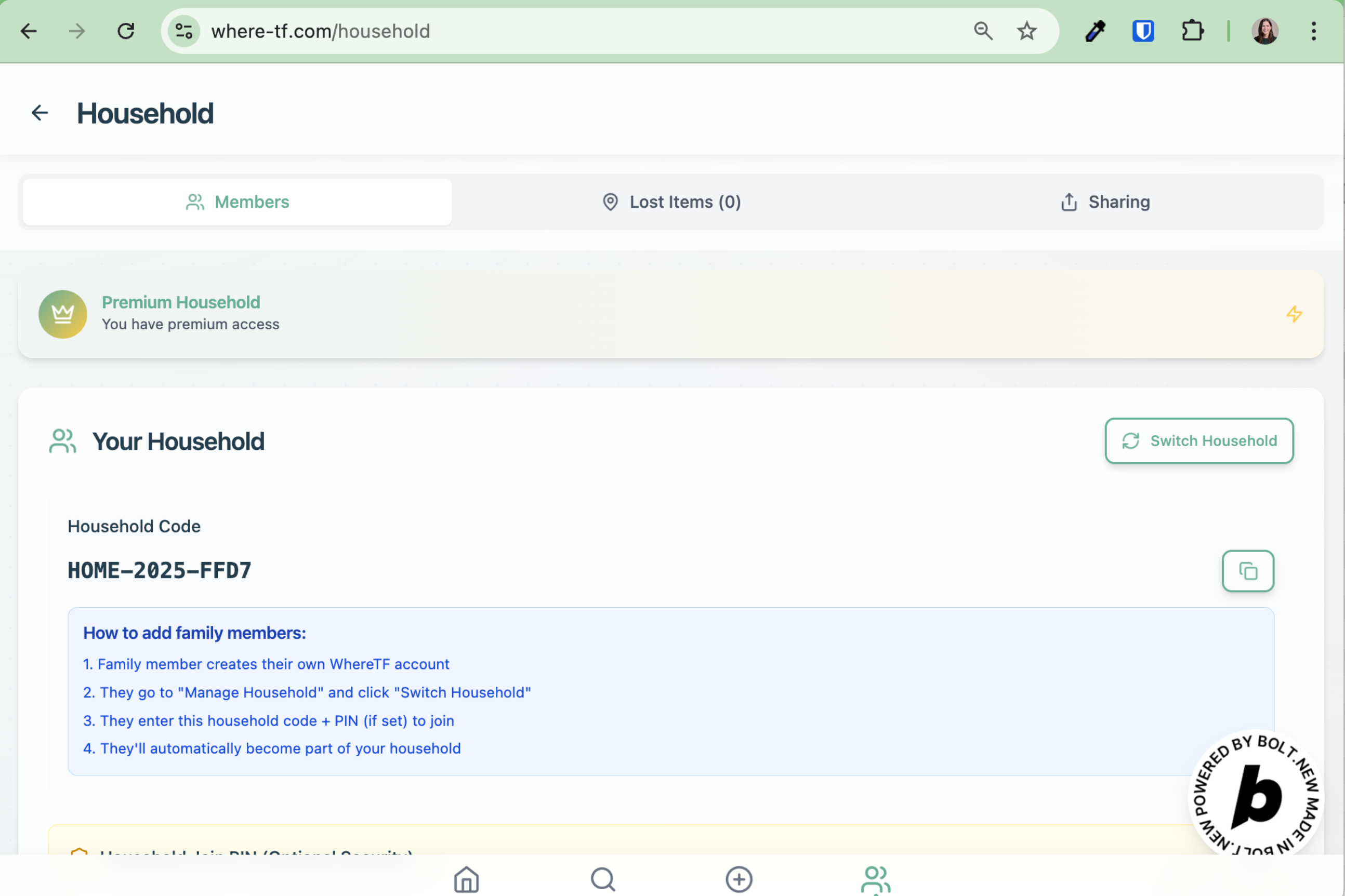Click the Switch Household button
Image resolution: width=1345 pixels, height=896 pixels.
1198,440
